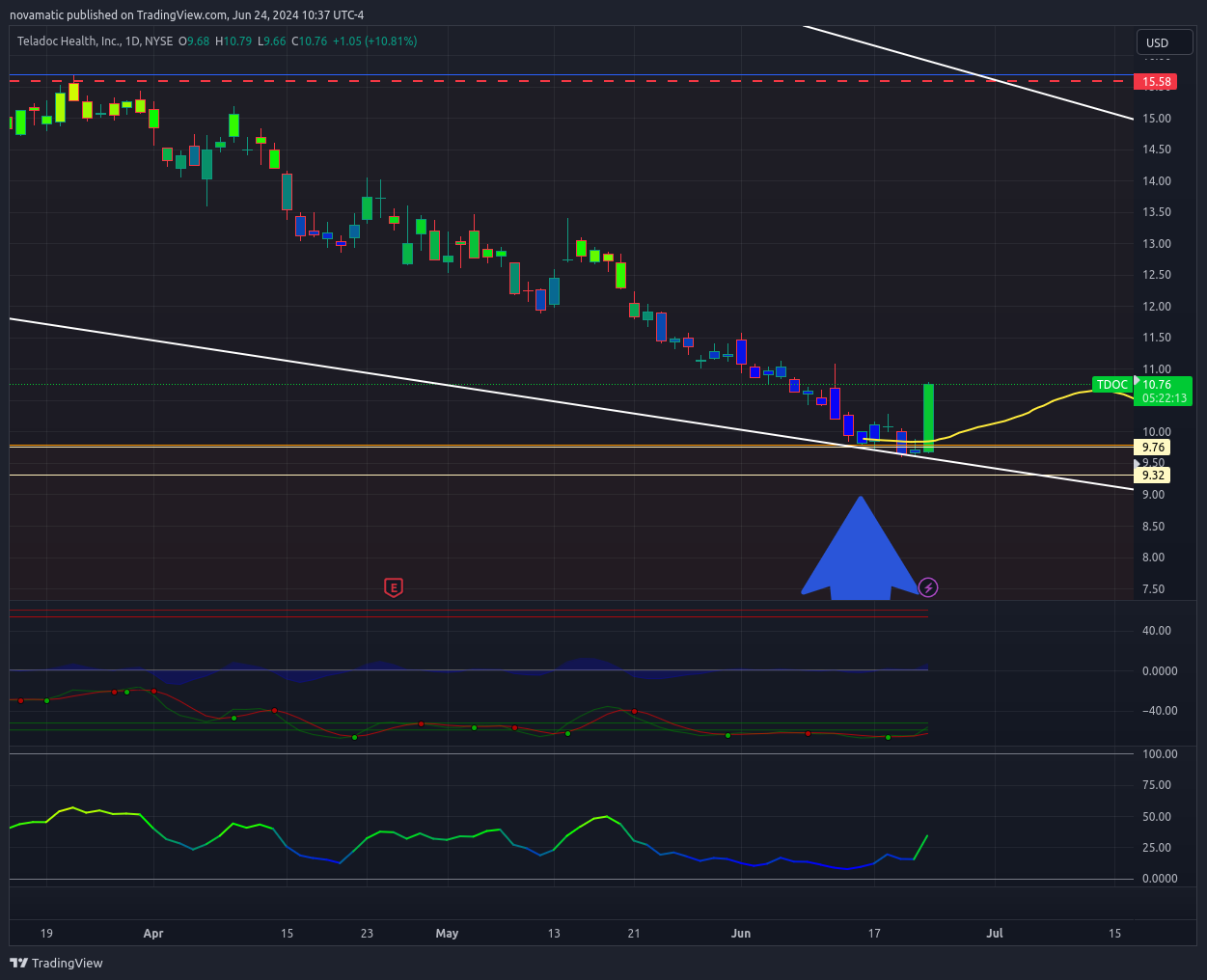Screen dimensions: 1207x980
Task: Click the 10.76 current price label
Action: pyautogui.click(x=1157, y=385)
